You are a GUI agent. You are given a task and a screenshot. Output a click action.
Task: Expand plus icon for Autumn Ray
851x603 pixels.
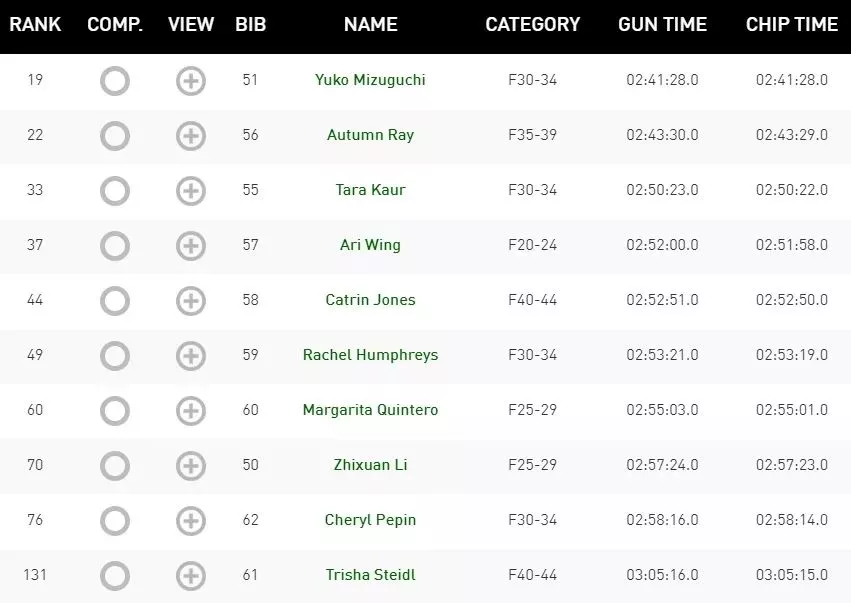pos(190,136)
